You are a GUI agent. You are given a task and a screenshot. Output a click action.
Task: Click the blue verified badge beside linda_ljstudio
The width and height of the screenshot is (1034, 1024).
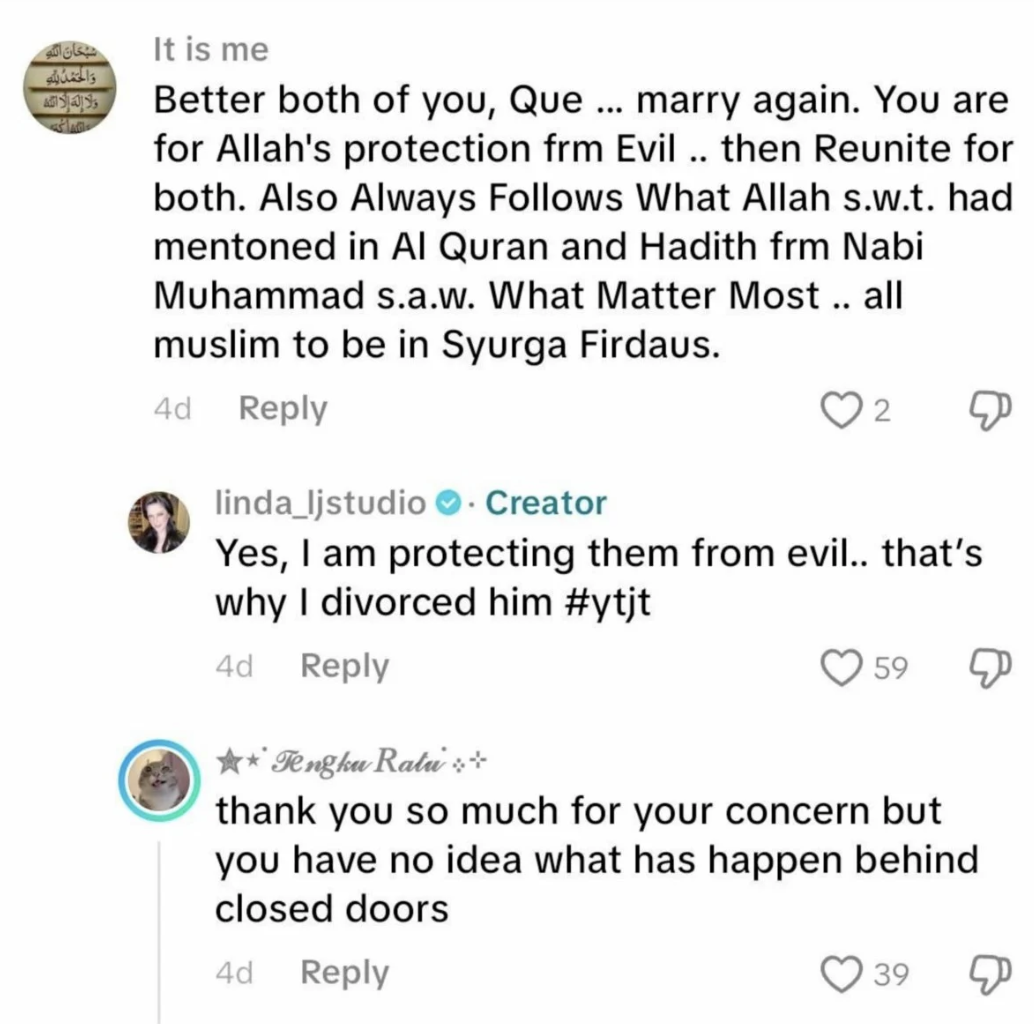coord(450,503)
